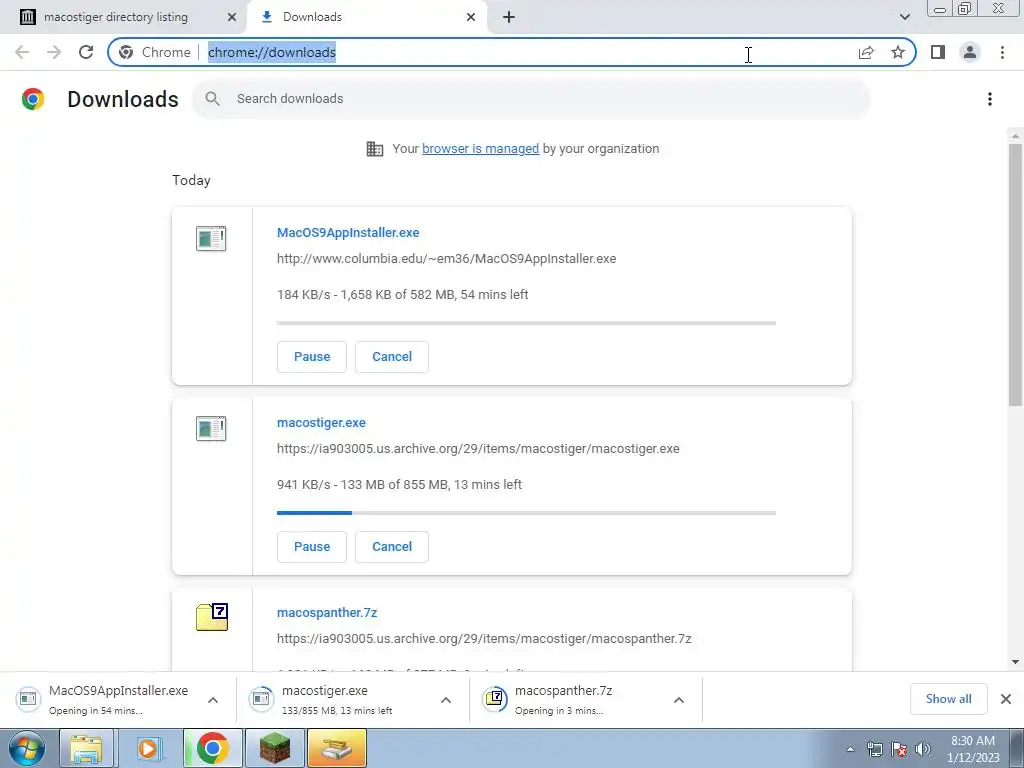1024x768 pixels.
Task: Click the columbia.edu MacOS9AppInstaller URL text
Action: (x=447, y=259)
